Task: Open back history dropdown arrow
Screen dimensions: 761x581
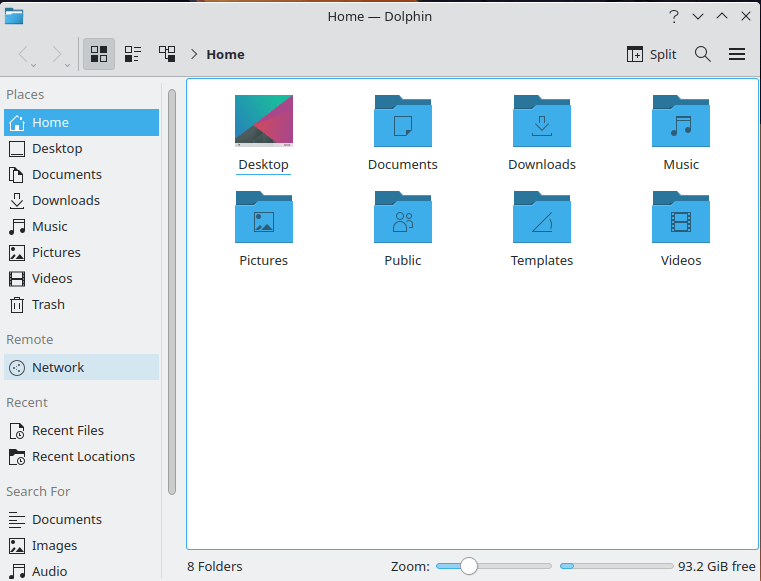Action: pyautogui.click(x=33, y=65)
